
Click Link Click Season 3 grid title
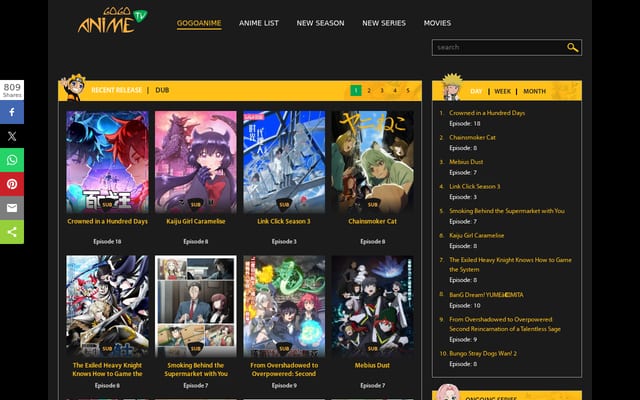click(x=284, y=221)
